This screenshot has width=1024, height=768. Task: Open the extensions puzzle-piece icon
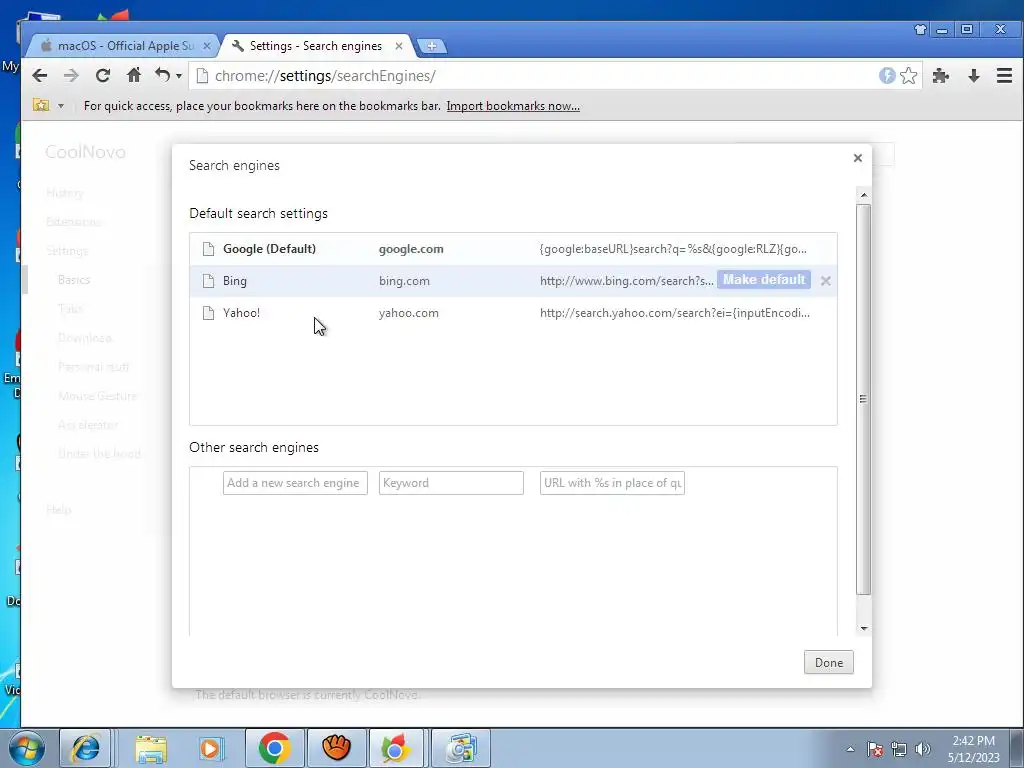coord(940,76)
